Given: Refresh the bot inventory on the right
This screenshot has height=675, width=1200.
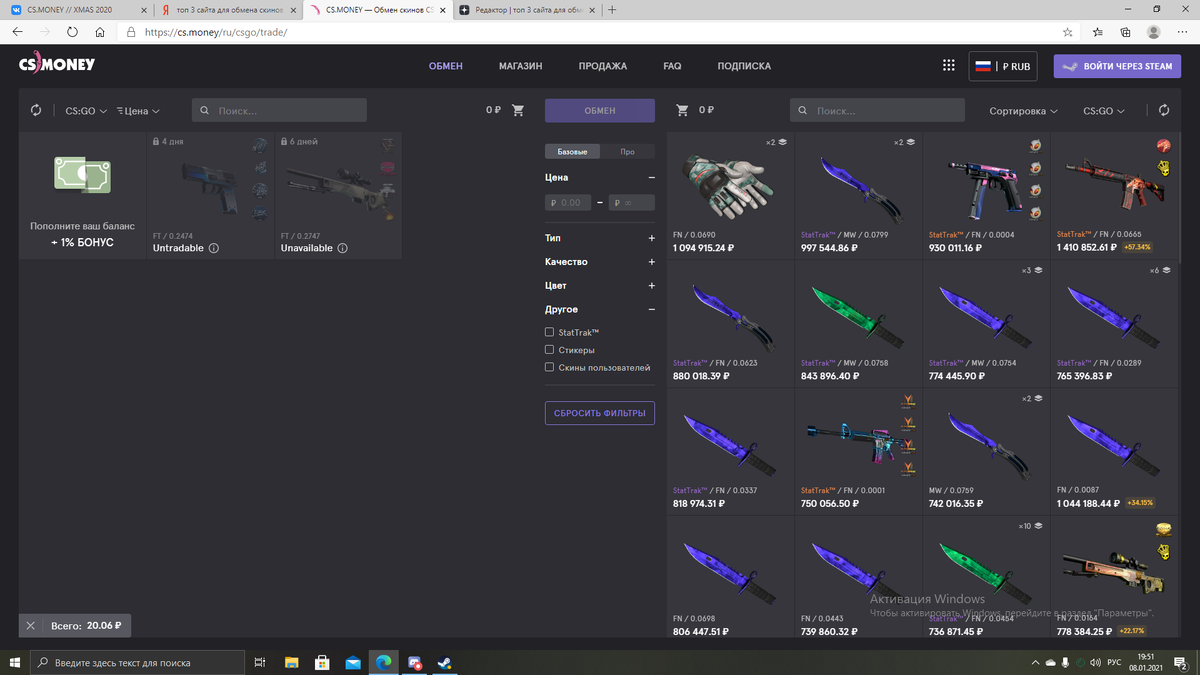Looking at the screenshot, I should point(1163,111).
